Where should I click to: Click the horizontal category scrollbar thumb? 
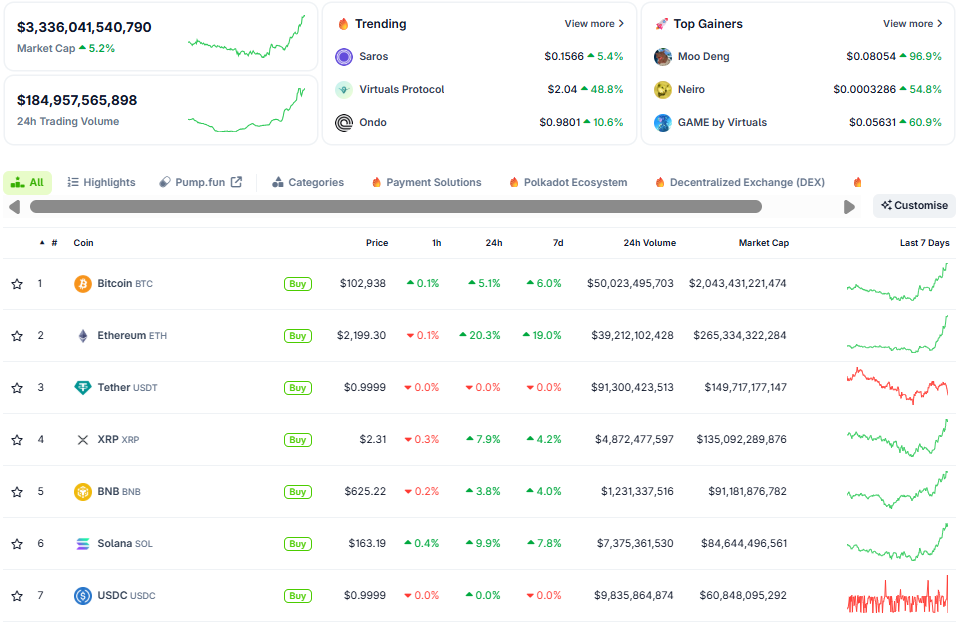(395, 207)
